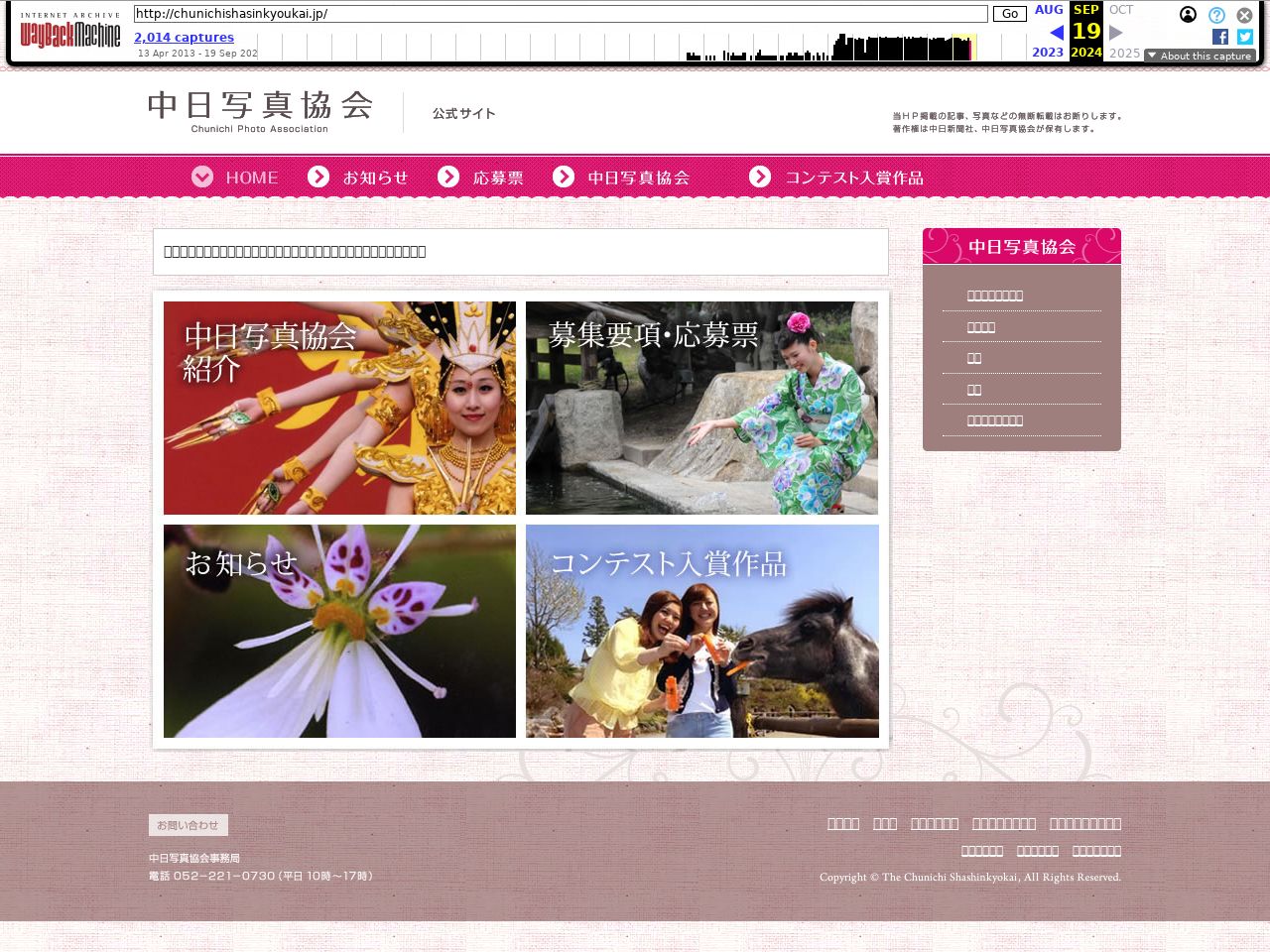Share capture on Facebook icon
This screenshot has height=952, width=1270.
1220,37
